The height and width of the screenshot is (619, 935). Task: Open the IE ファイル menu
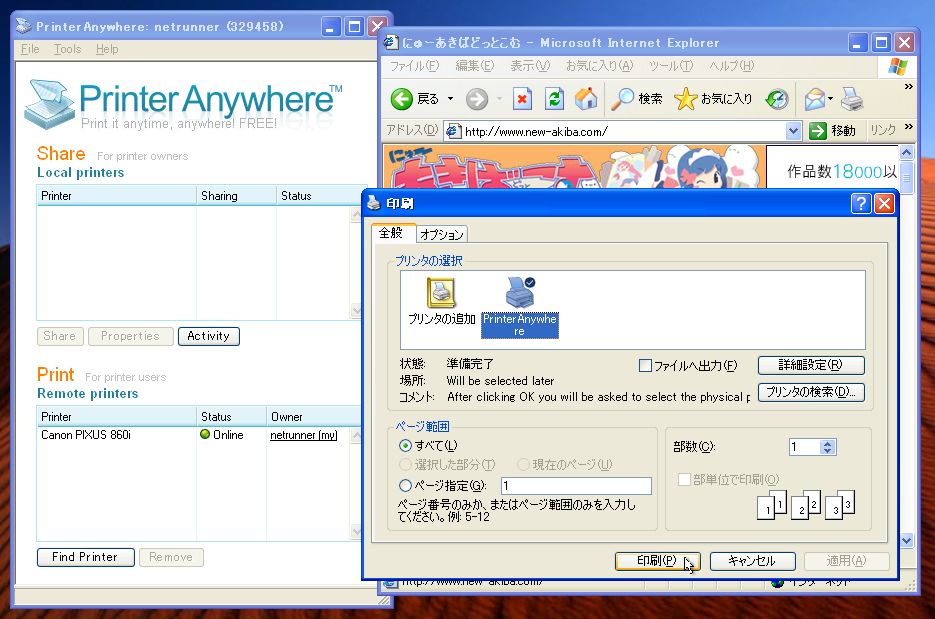point(414,66)
